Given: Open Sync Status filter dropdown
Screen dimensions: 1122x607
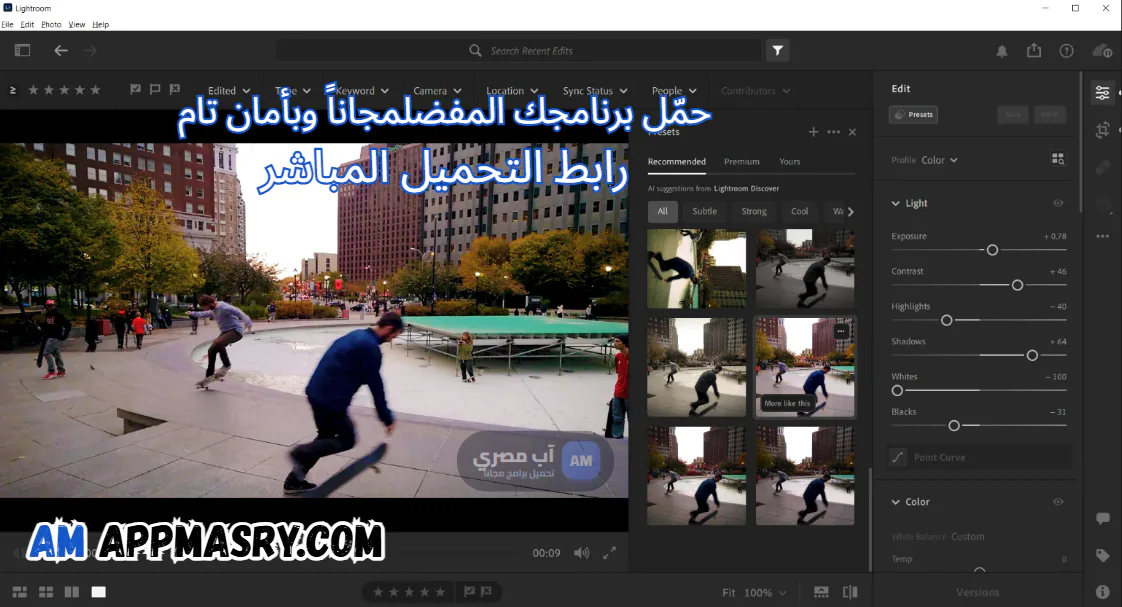Looking at the screenshot, I should point(595,91).
